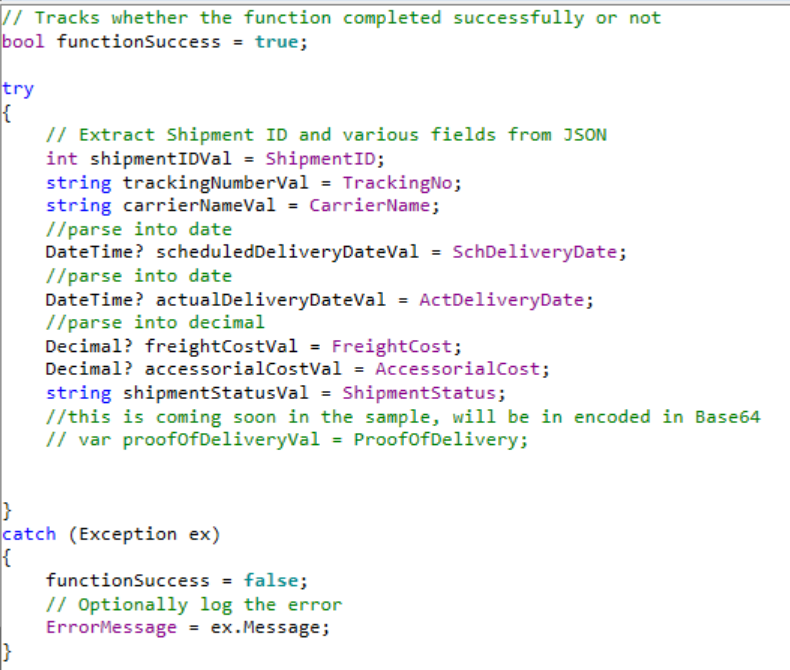Click the 'true' value in the functionSuccess declaration
The image size is (790, 670).
click(277, 42)
